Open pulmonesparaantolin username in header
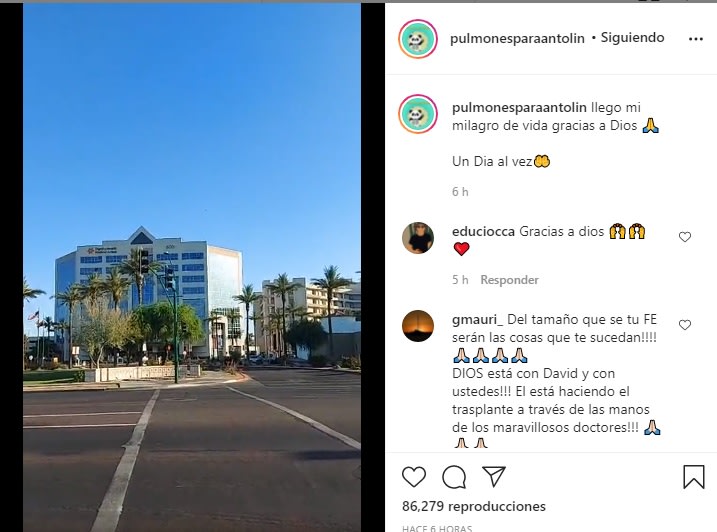 [x=517, y=38]
